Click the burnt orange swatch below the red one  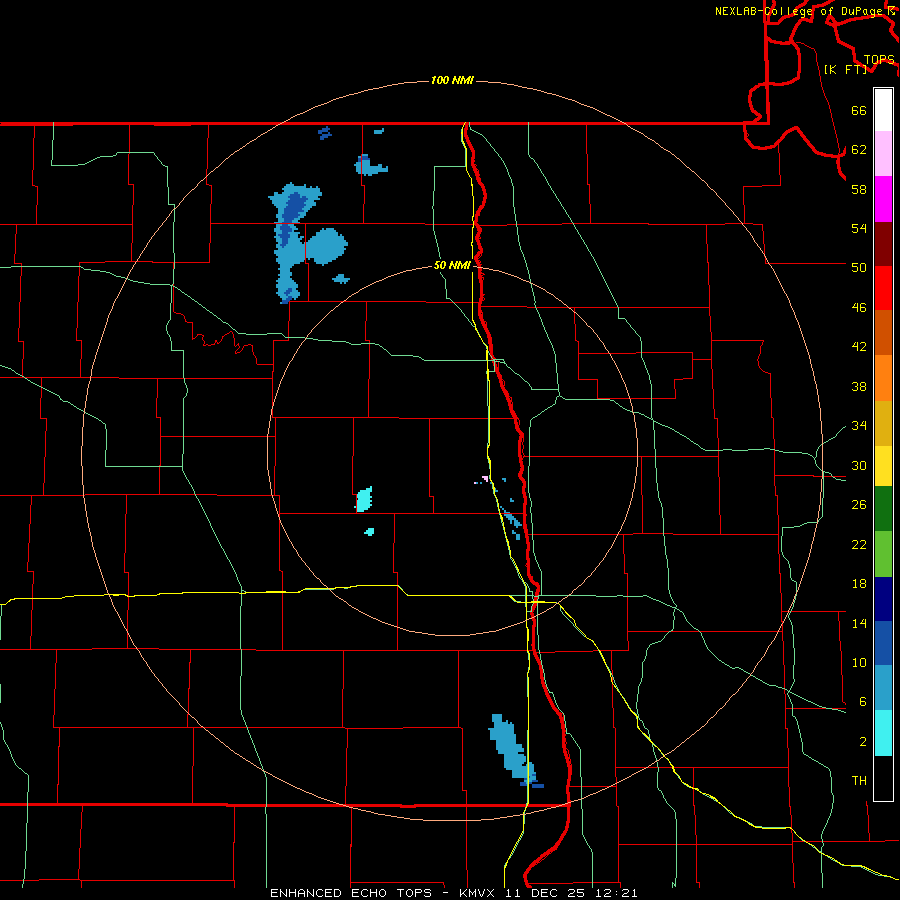(883, 332)
